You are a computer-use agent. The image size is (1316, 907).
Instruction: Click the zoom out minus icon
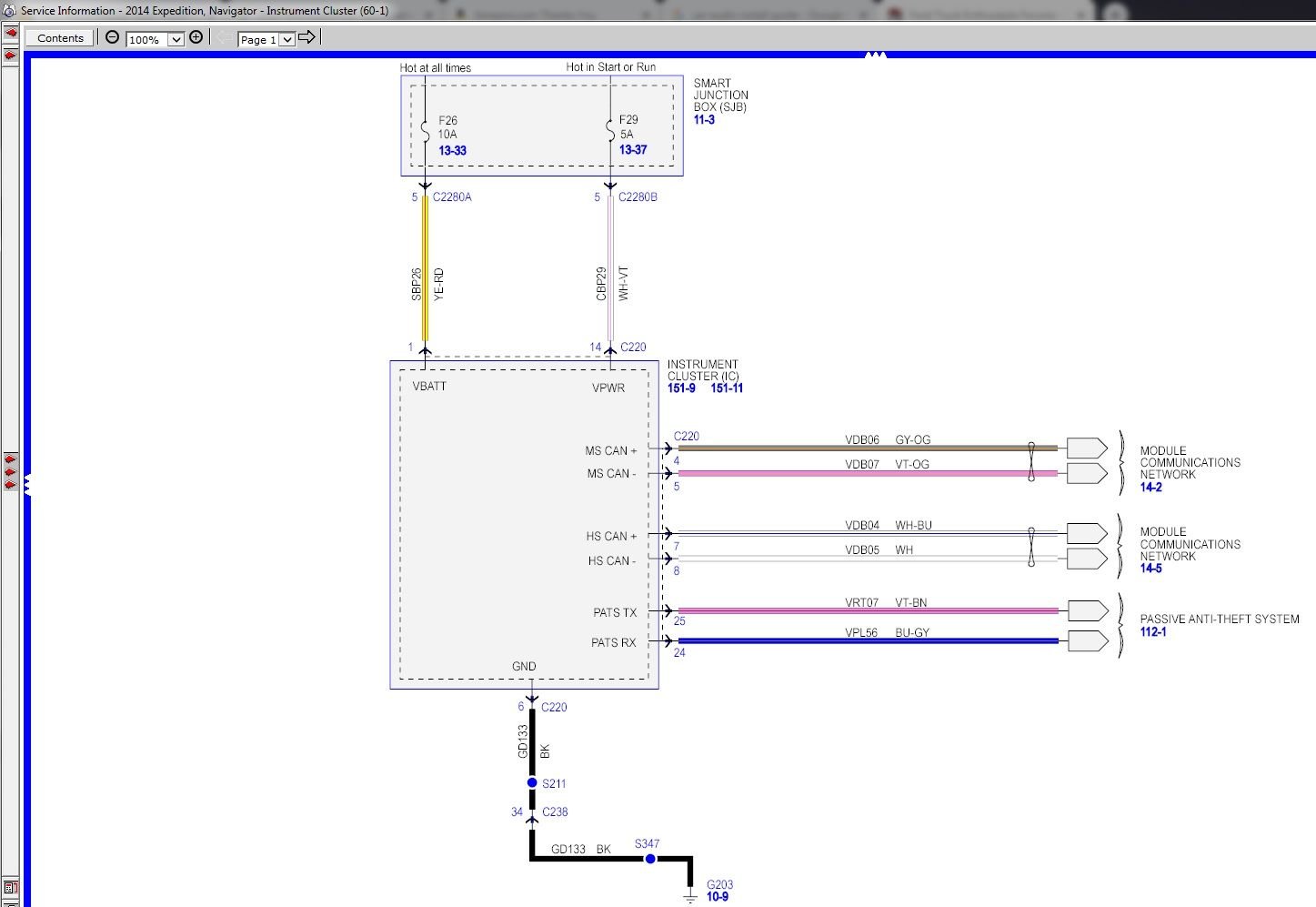pos(112,37)
